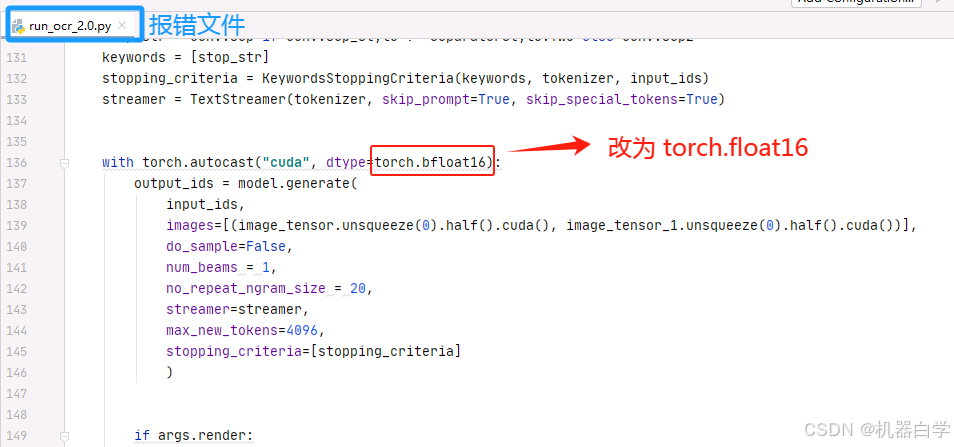Click the num_beams parameter
The width and height of the screenshot is (954, 447).
(201, 268)
